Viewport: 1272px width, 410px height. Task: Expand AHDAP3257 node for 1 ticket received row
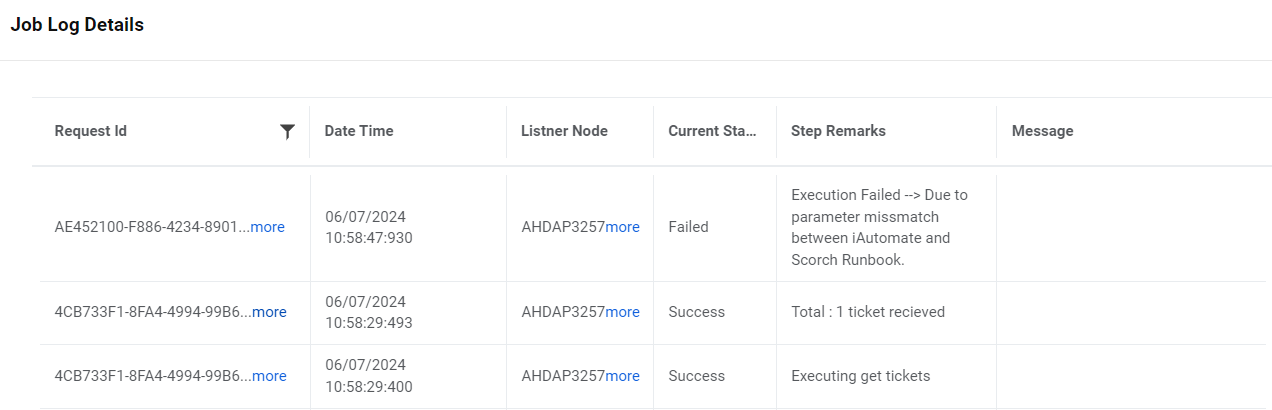click(622, 312)
